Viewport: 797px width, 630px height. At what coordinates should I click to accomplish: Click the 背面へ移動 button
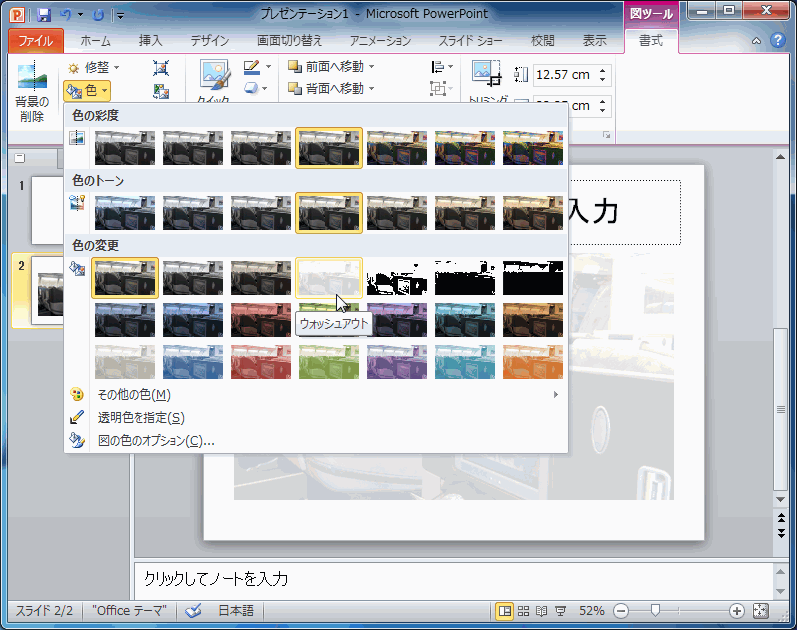click(x=326, y=88)
